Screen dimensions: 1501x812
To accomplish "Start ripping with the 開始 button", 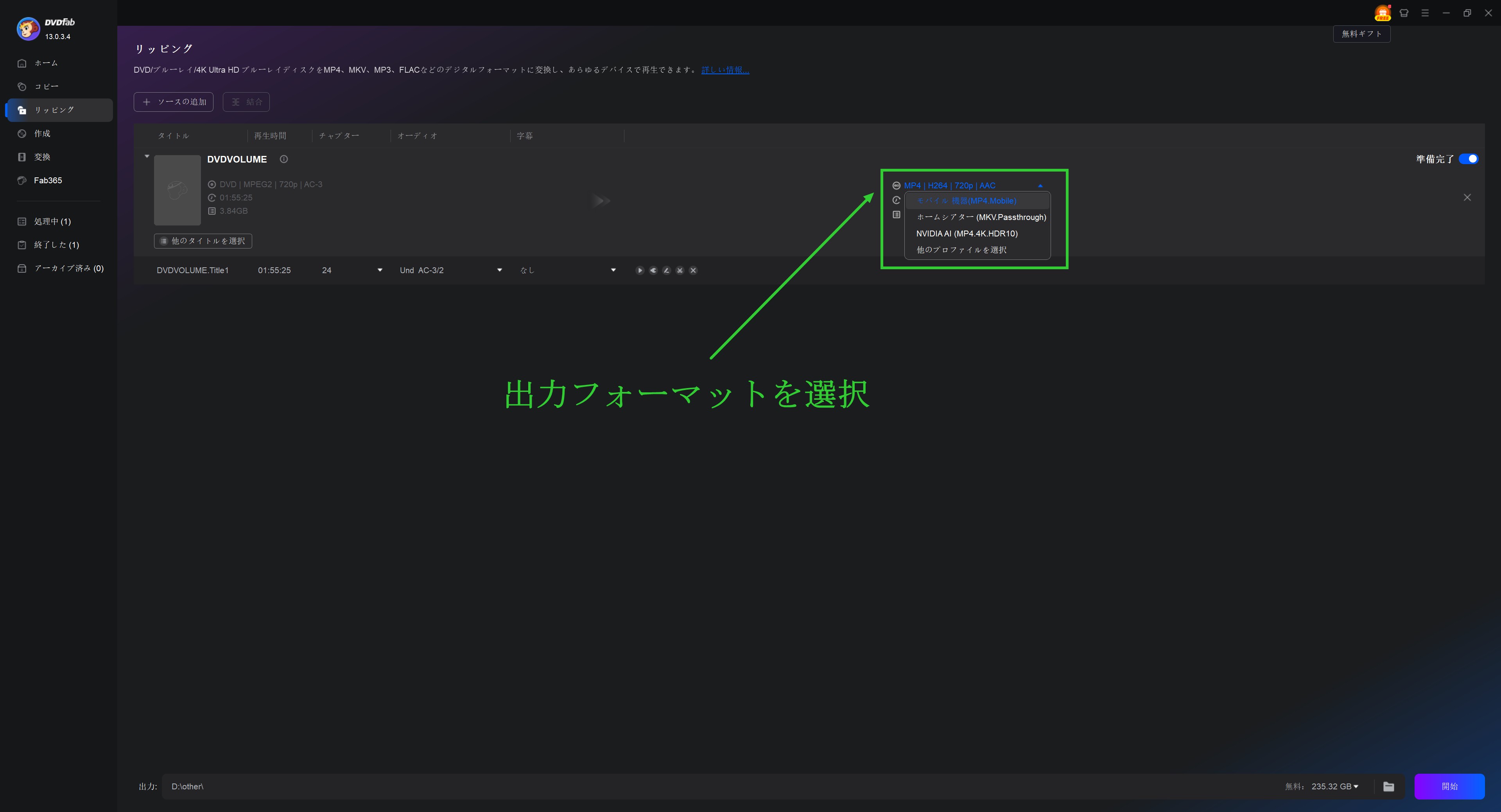I will (1449, 786).
